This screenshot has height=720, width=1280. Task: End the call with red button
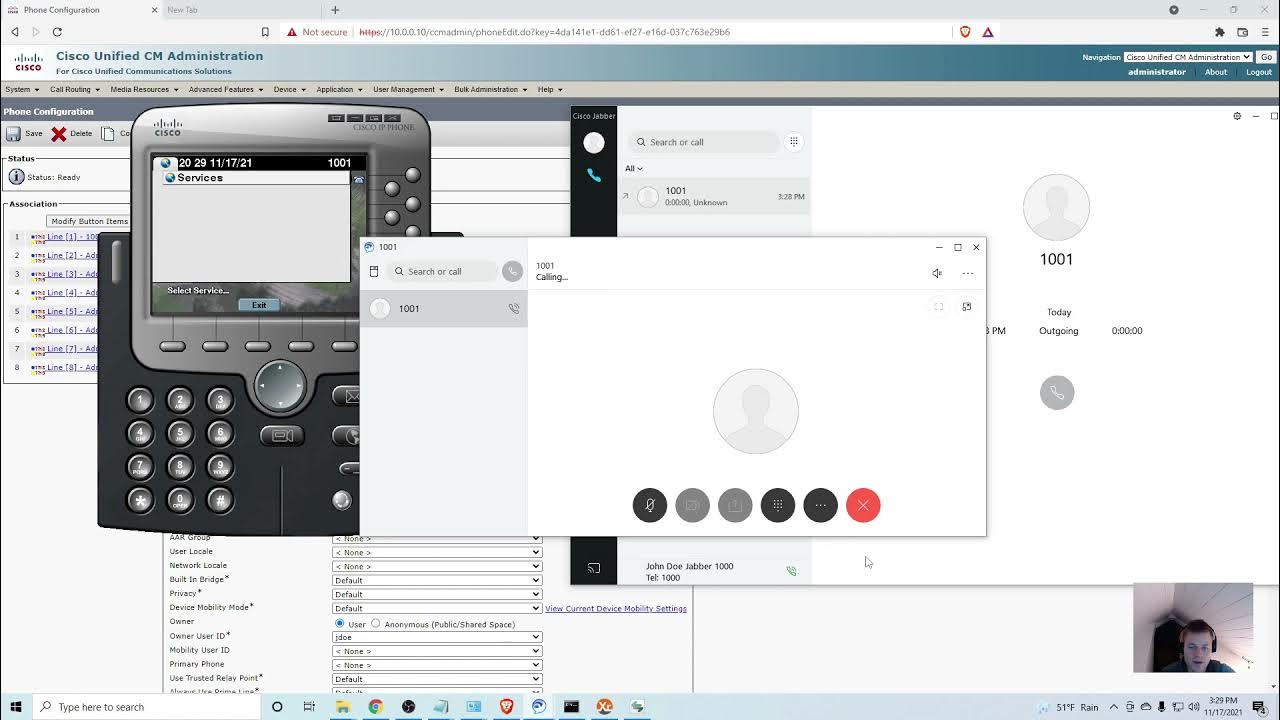[863, 505]
